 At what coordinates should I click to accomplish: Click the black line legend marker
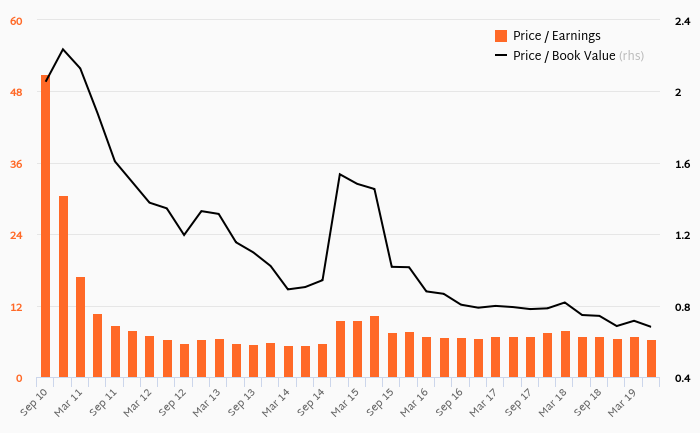(x=501, y=55)
